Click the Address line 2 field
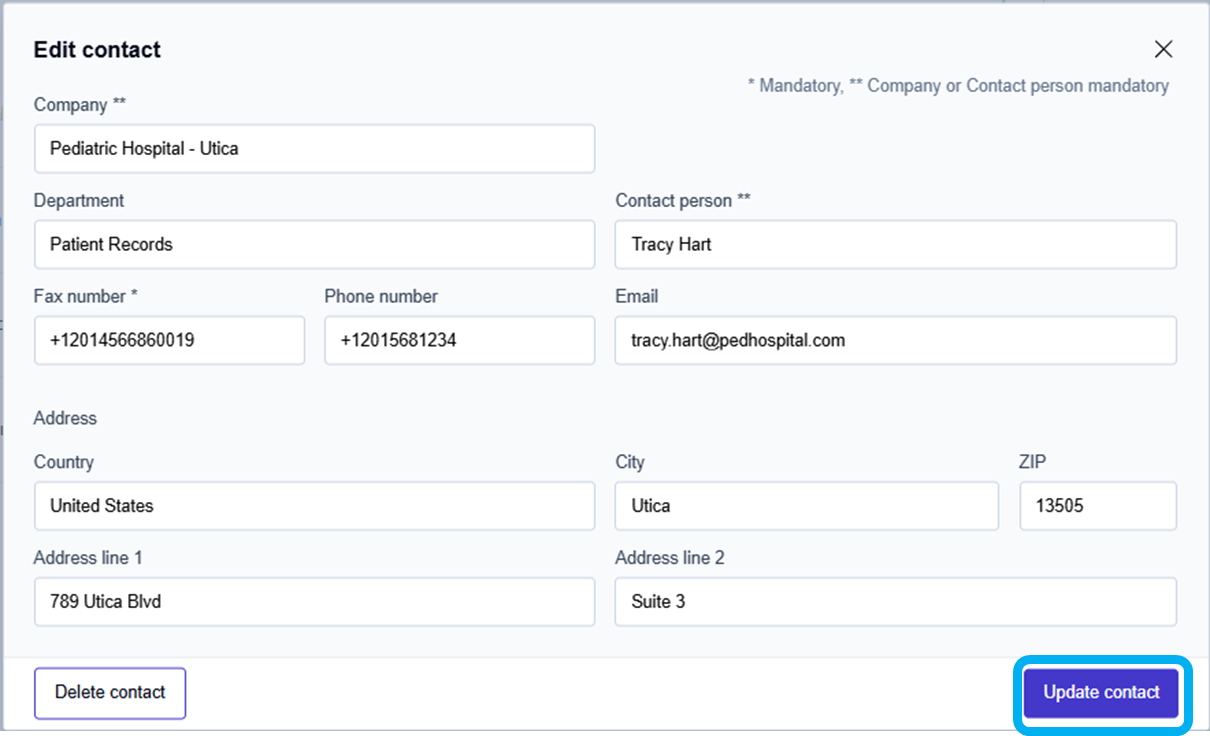Image resolution: width=1210 pixels, height=736 pixels. point(895,602)
